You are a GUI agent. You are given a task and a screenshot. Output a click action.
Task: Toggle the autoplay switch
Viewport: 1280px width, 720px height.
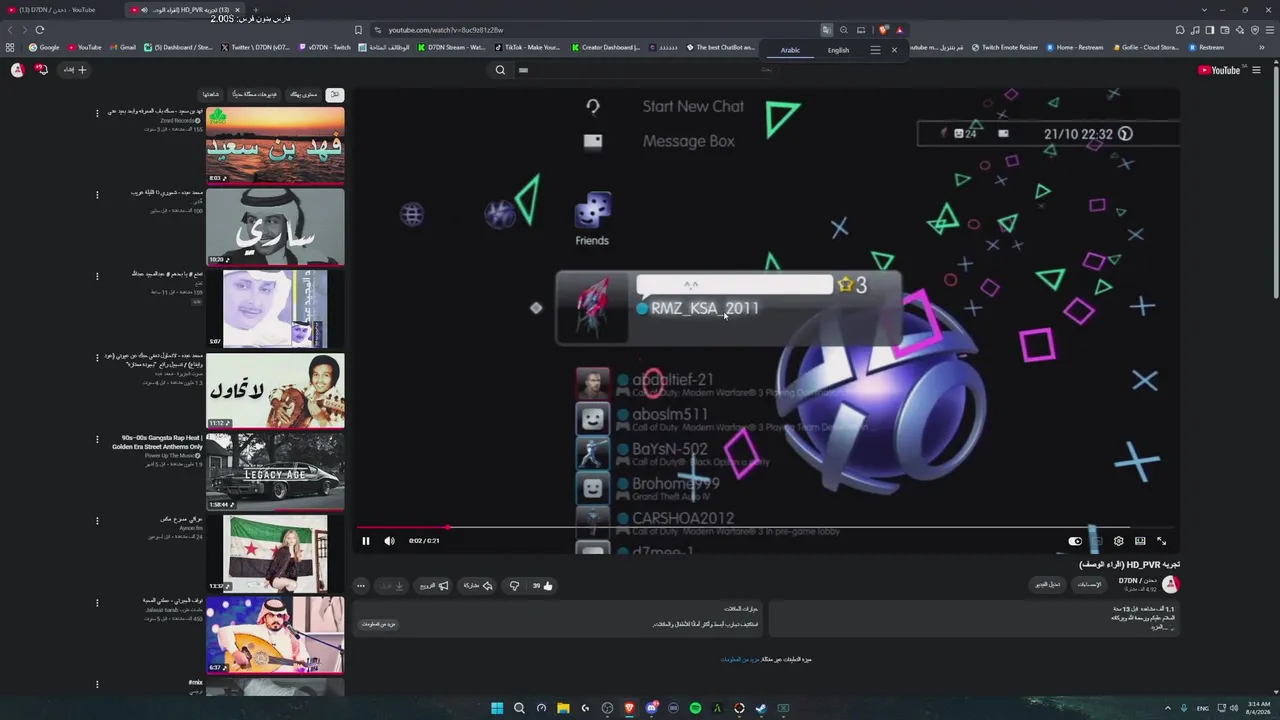click(x=1075, y=541)
